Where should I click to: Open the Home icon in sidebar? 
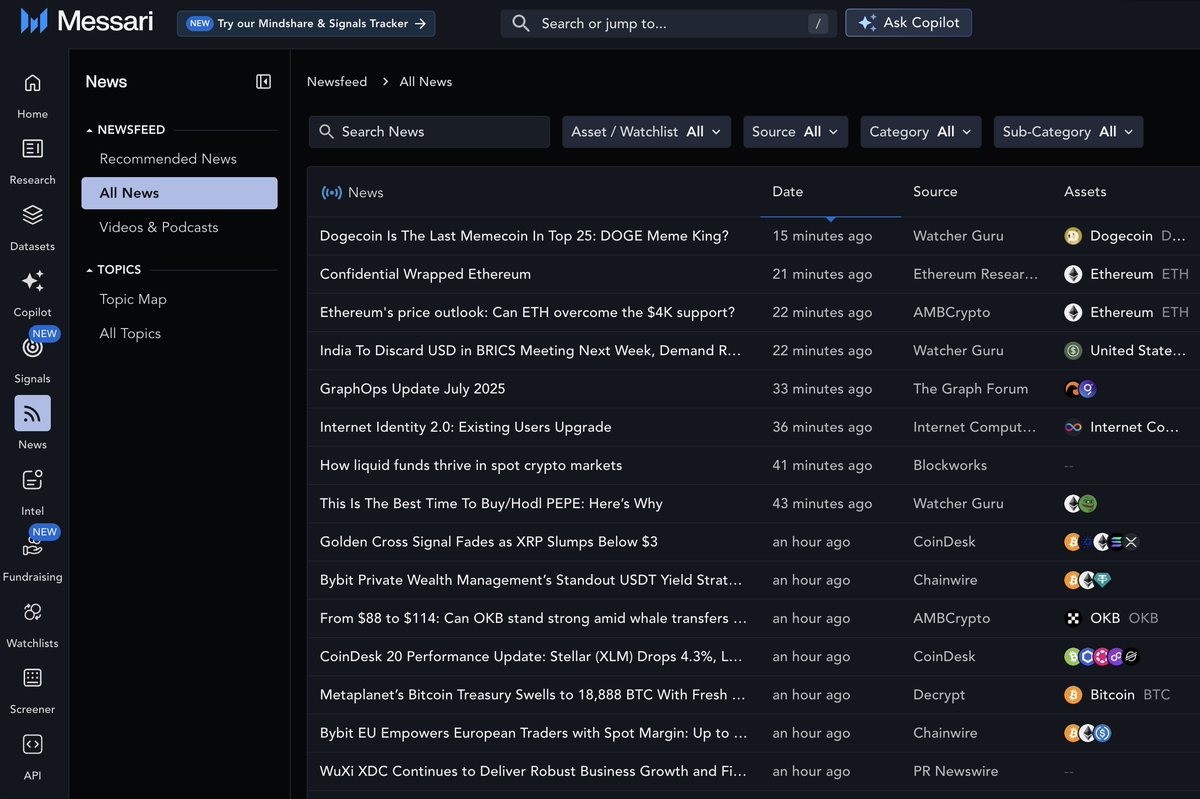pos(32,84)
